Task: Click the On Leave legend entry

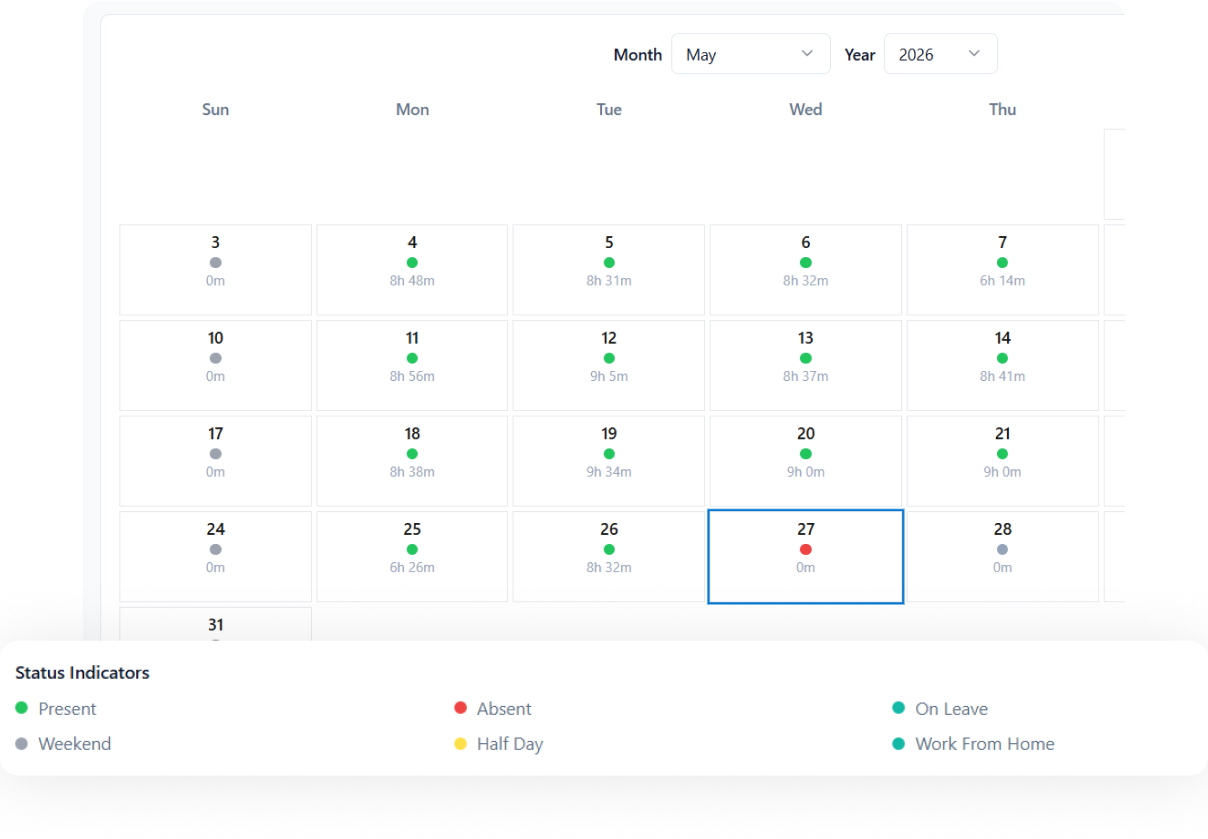Action: pyautogui.click(x=940, y=708)
